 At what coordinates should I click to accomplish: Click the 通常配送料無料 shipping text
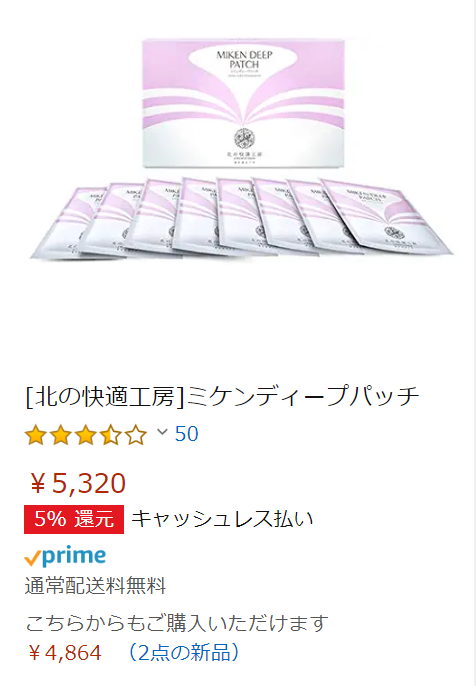[95, 586]
